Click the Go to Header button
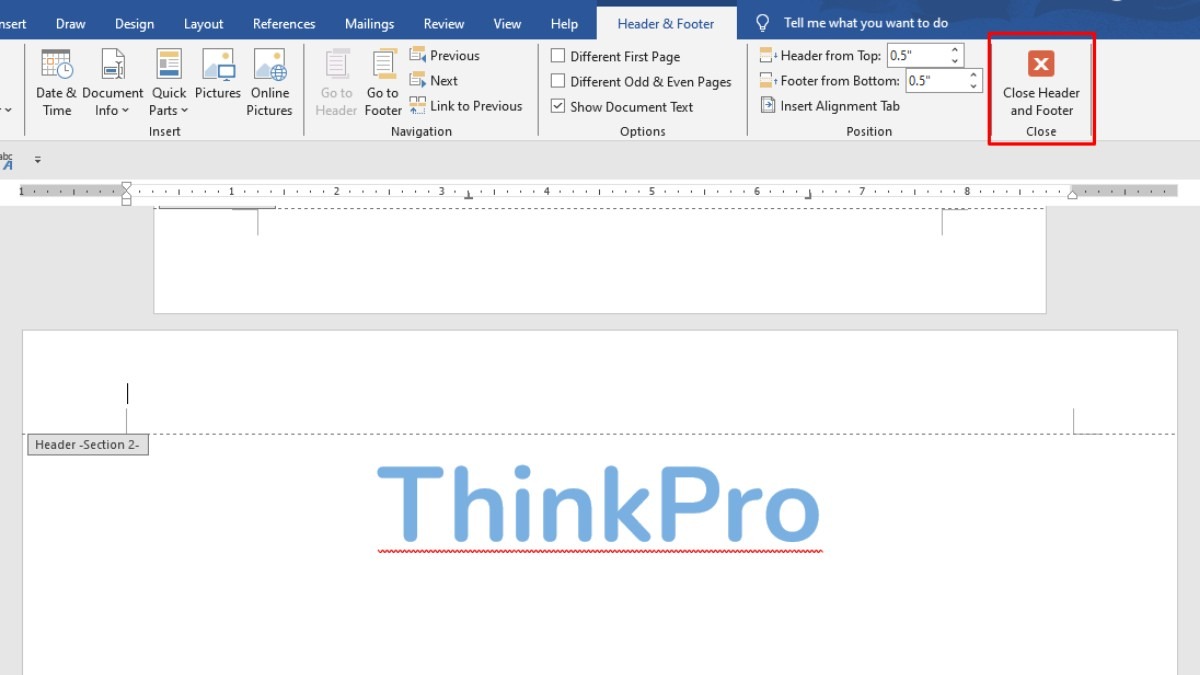 click(x=336, y=82)
